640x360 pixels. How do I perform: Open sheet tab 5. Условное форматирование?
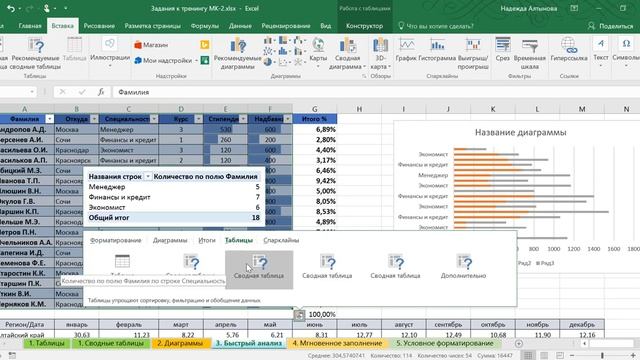(x=445, y=344)
